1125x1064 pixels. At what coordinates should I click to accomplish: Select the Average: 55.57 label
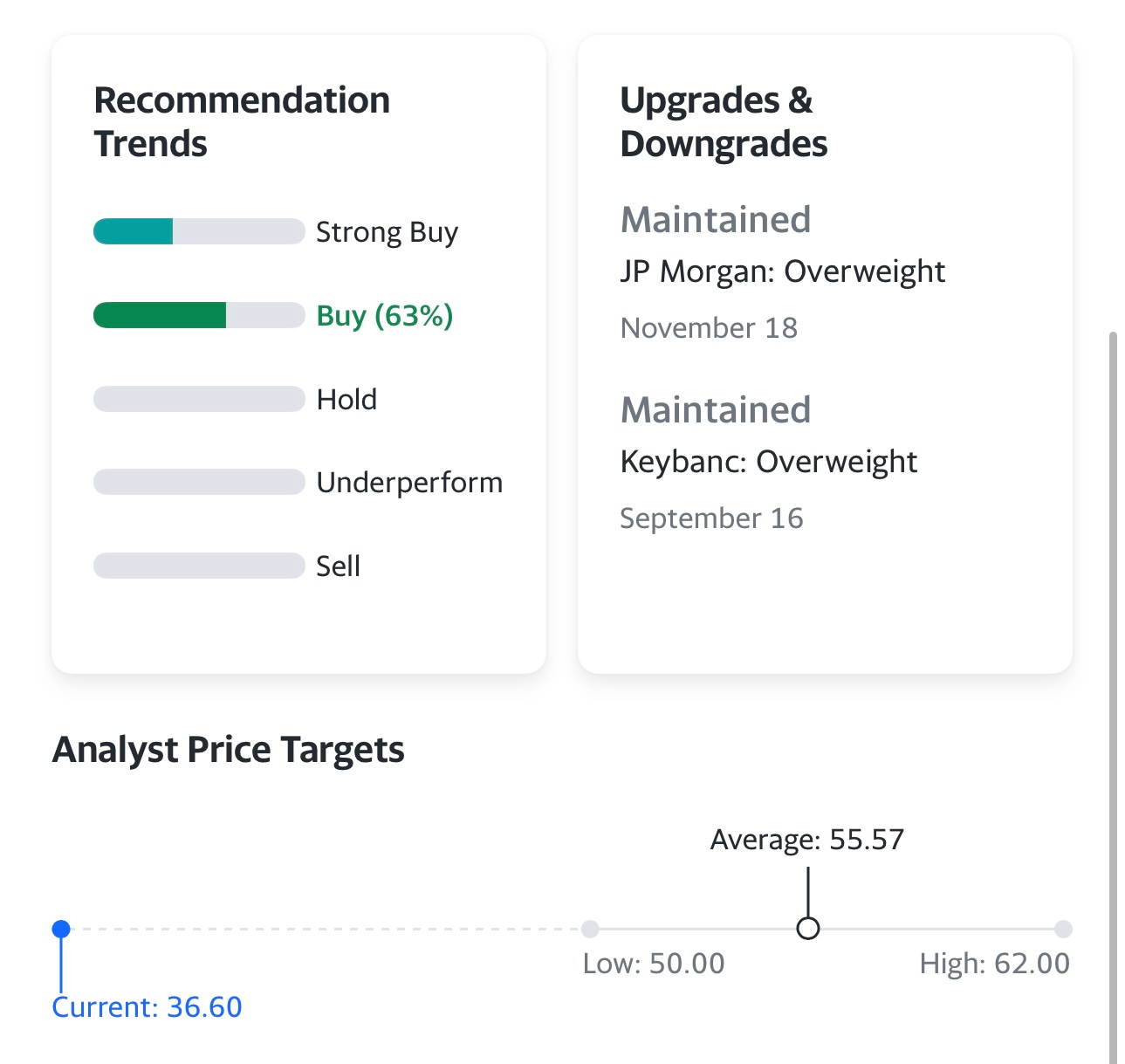pyautogui.click(x=807, y=840)
